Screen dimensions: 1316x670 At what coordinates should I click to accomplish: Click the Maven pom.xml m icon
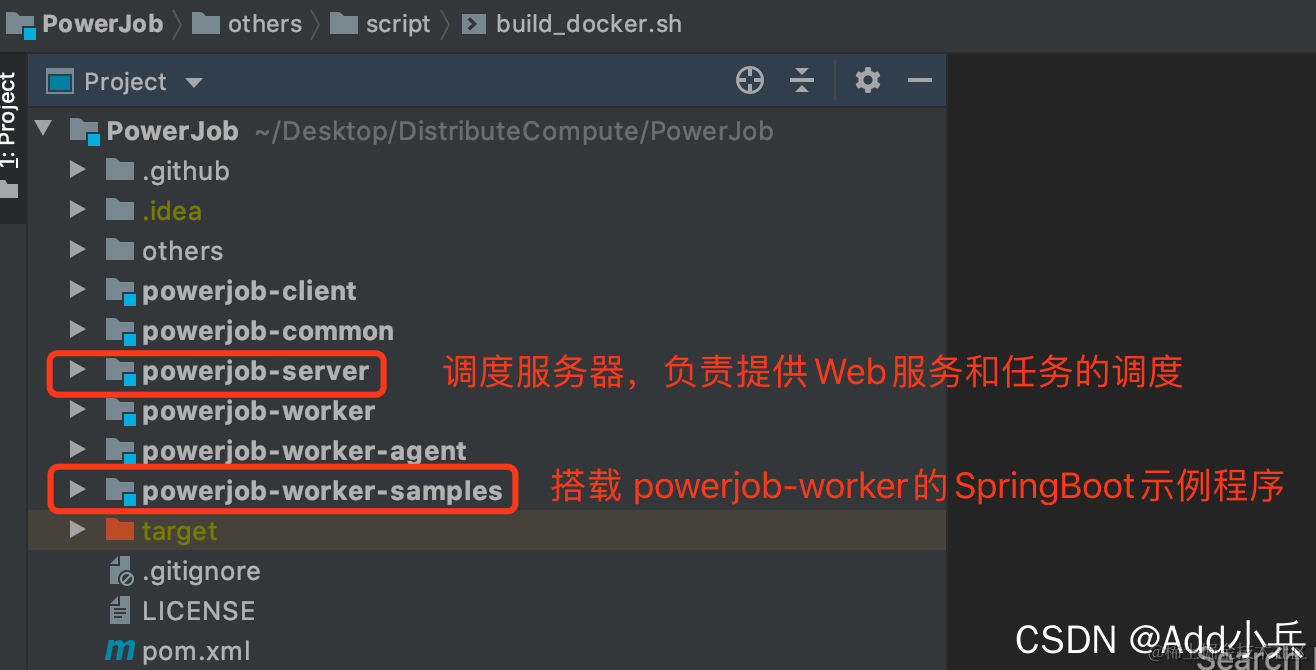pyautogui.click(x=120, y=651)
